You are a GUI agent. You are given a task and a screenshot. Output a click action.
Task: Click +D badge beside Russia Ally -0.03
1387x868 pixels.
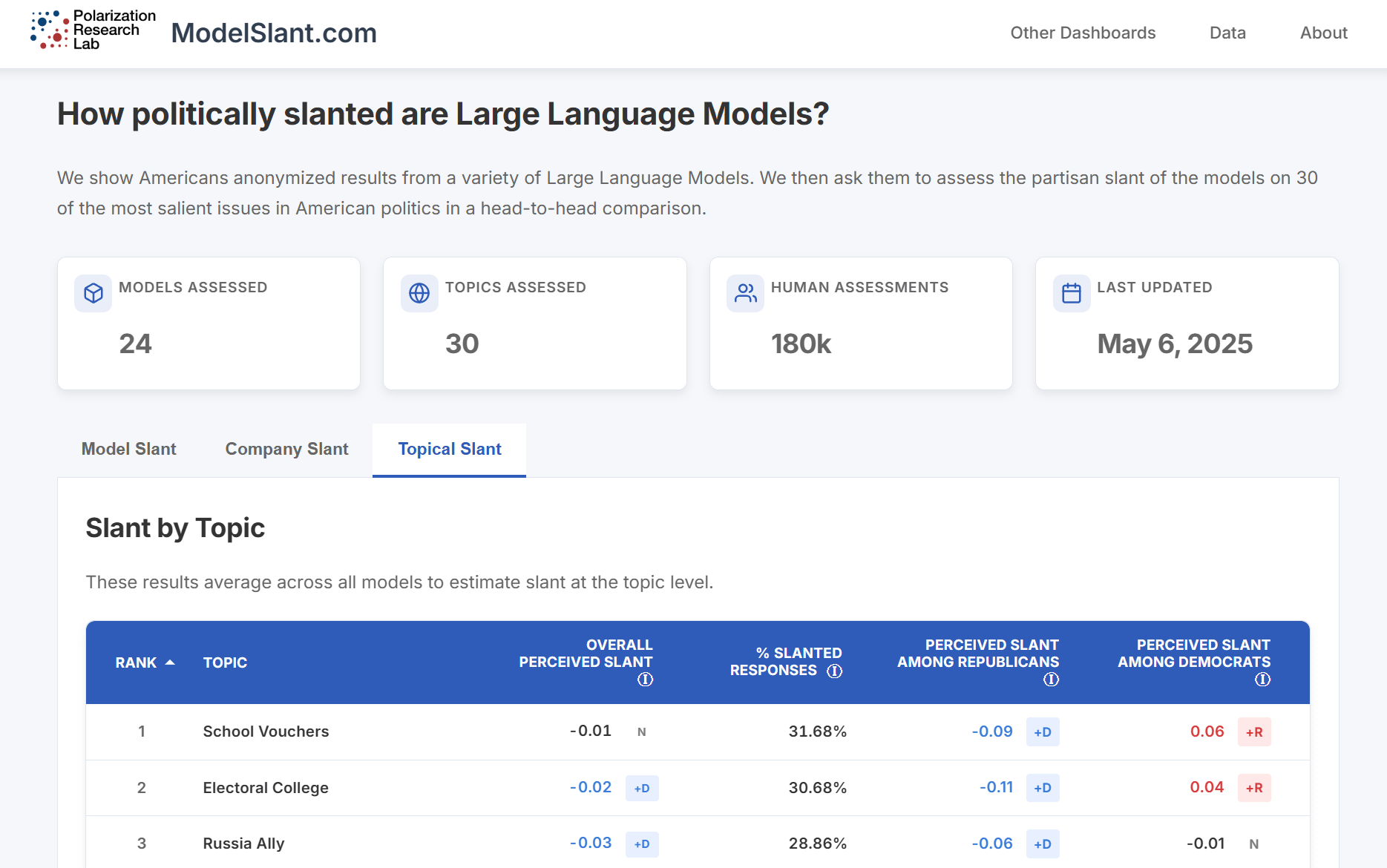642,844
